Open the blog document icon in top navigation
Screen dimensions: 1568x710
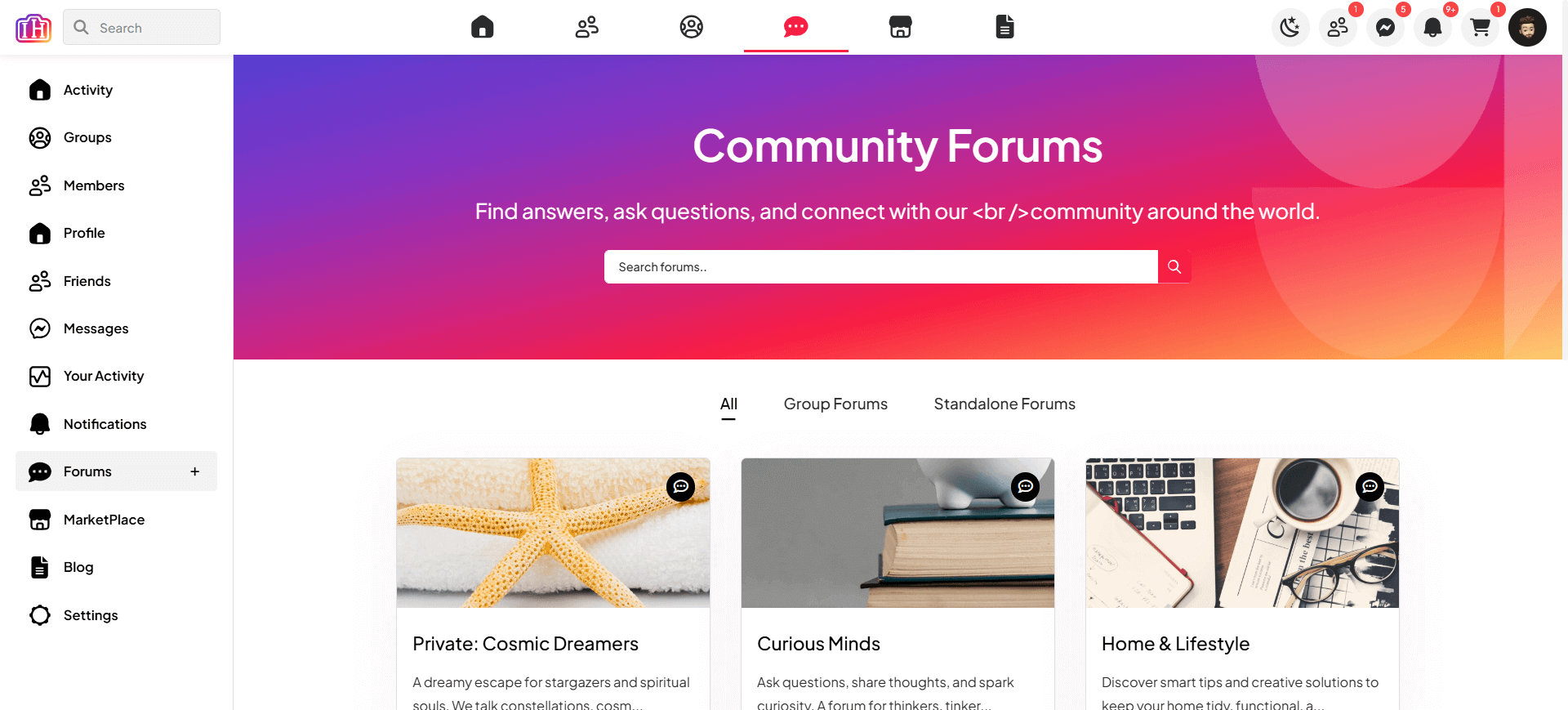coord(1004,27)
